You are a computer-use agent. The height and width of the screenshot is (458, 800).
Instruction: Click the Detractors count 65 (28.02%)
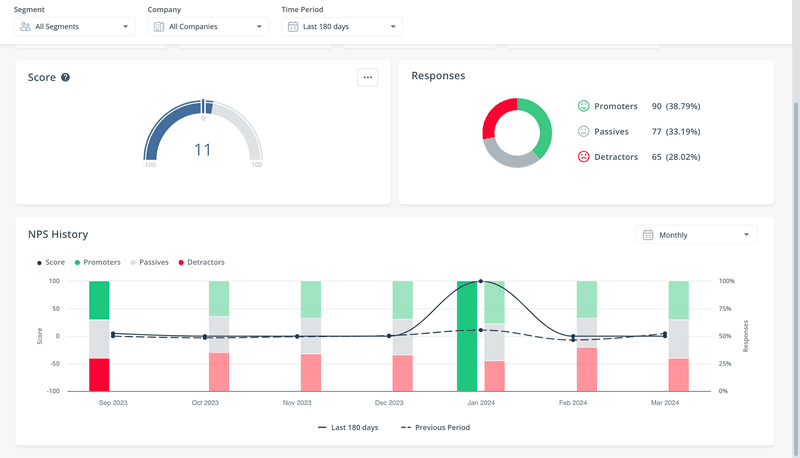[676, 157]
